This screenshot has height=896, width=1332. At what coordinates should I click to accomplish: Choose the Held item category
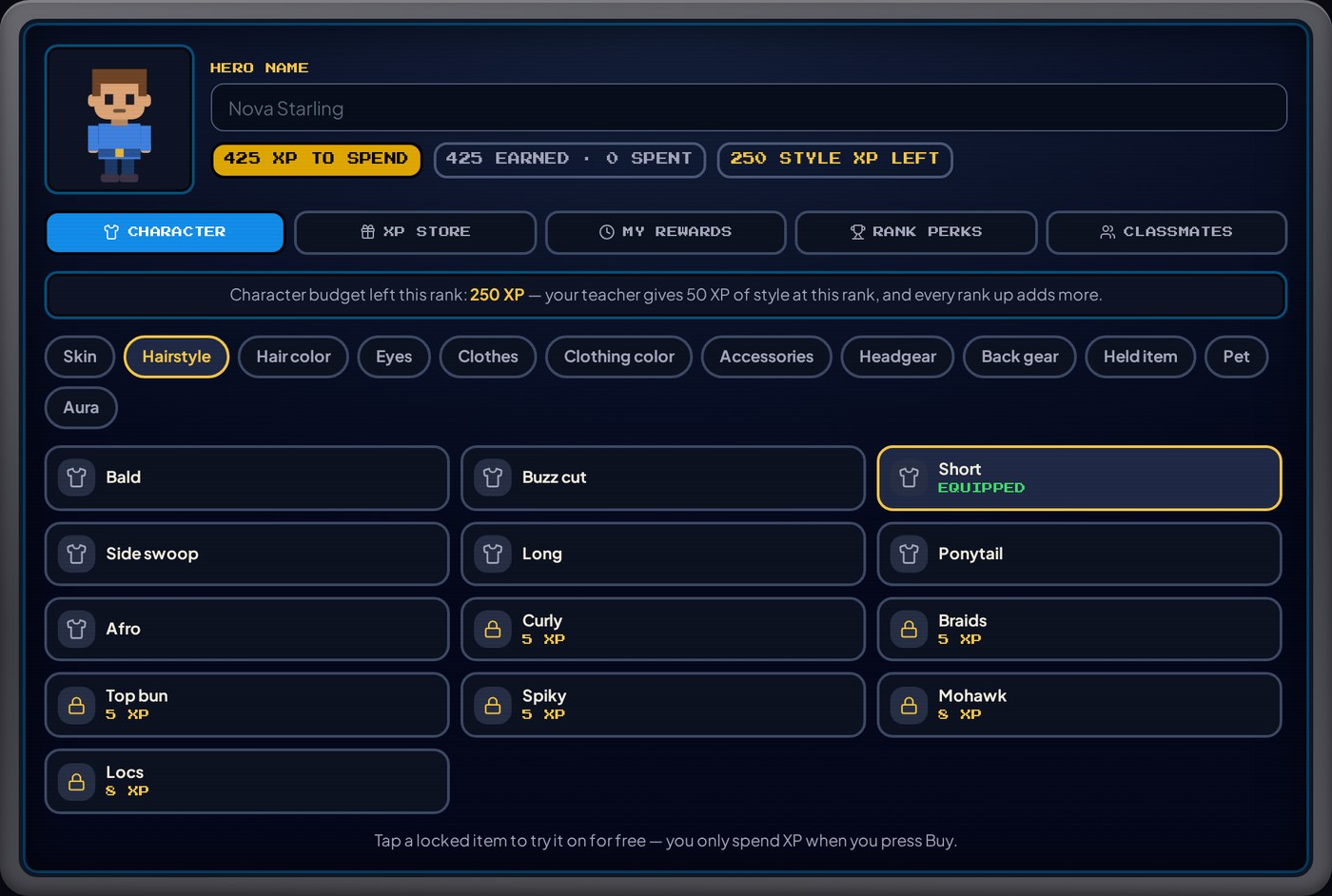tap(1141, 357)
